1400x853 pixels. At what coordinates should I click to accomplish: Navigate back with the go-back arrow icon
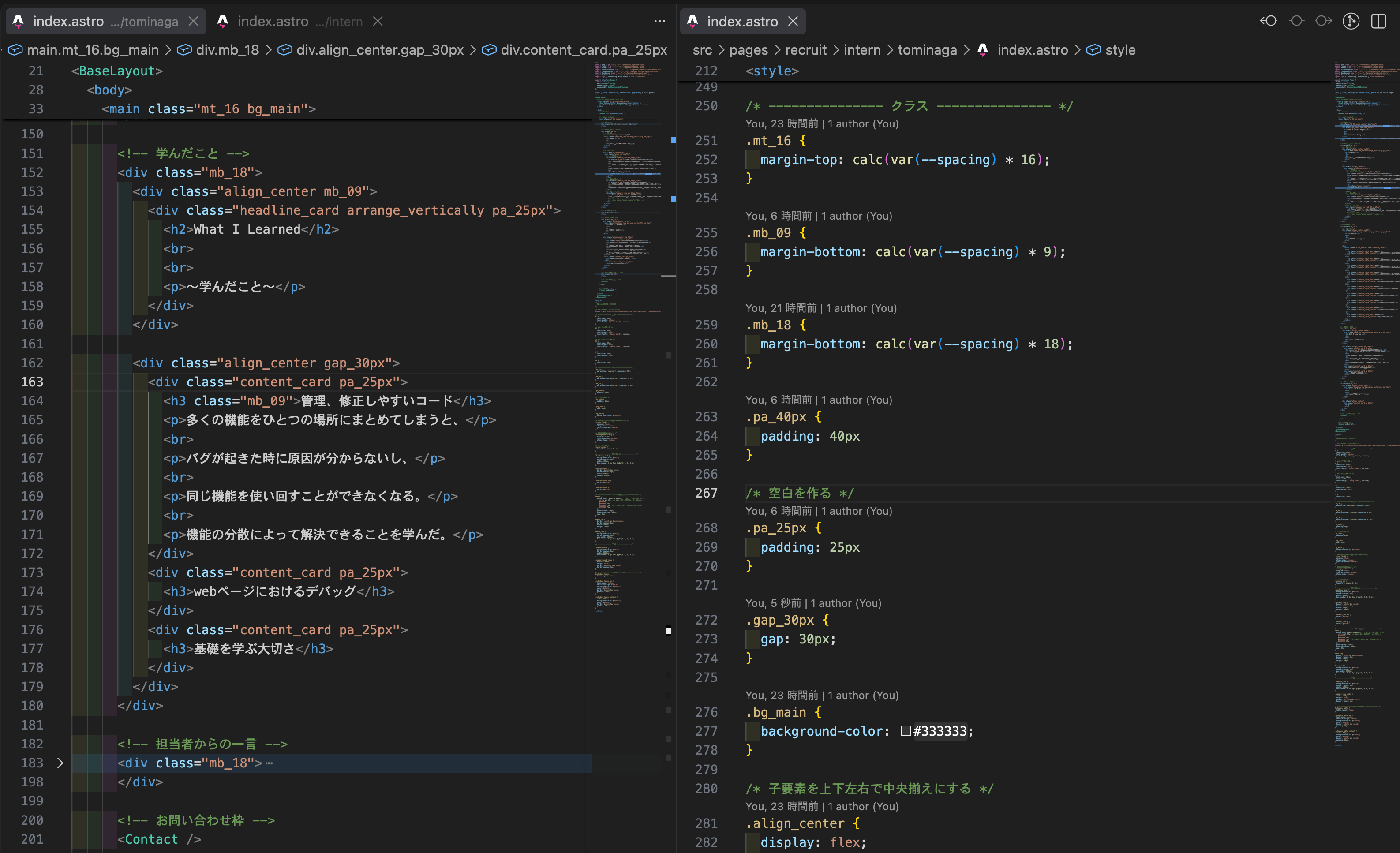[1269, 21]
